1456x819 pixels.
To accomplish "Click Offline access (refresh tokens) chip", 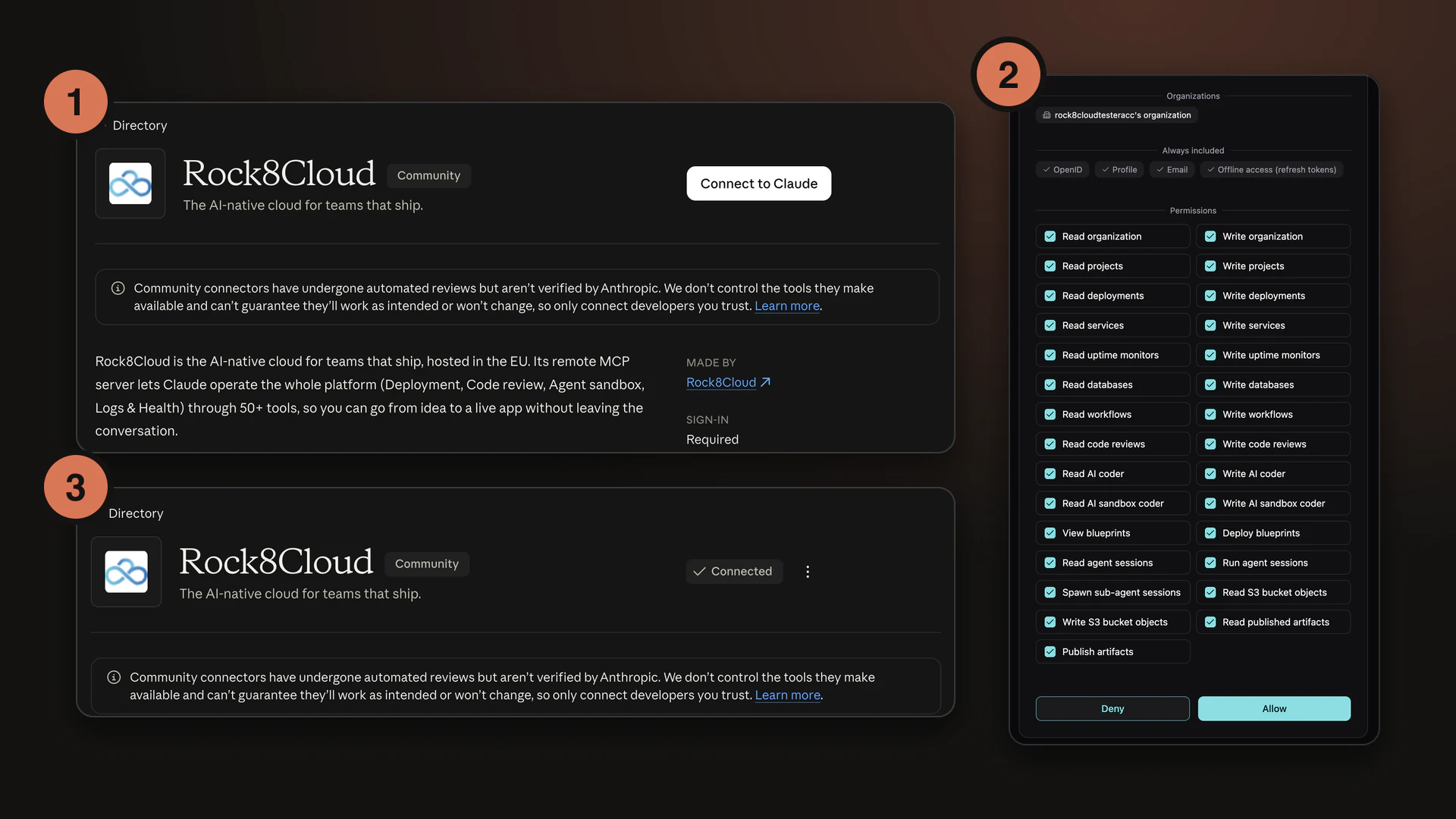I will [1272, 170].
